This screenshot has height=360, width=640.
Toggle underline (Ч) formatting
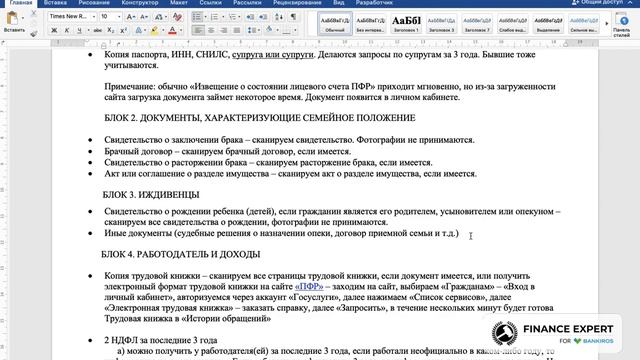point(79,30)
